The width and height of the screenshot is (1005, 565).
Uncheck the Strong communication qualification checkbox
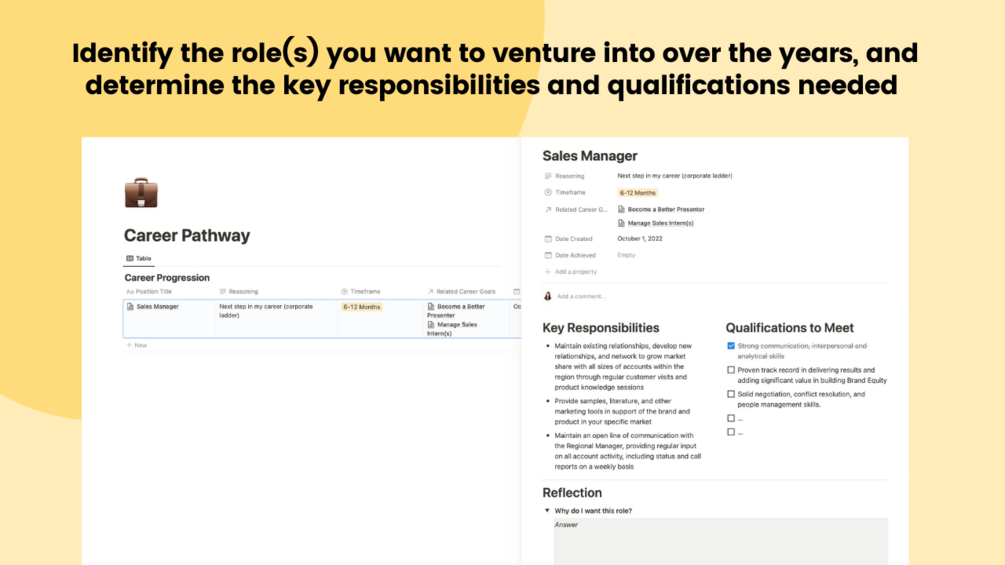731,346
